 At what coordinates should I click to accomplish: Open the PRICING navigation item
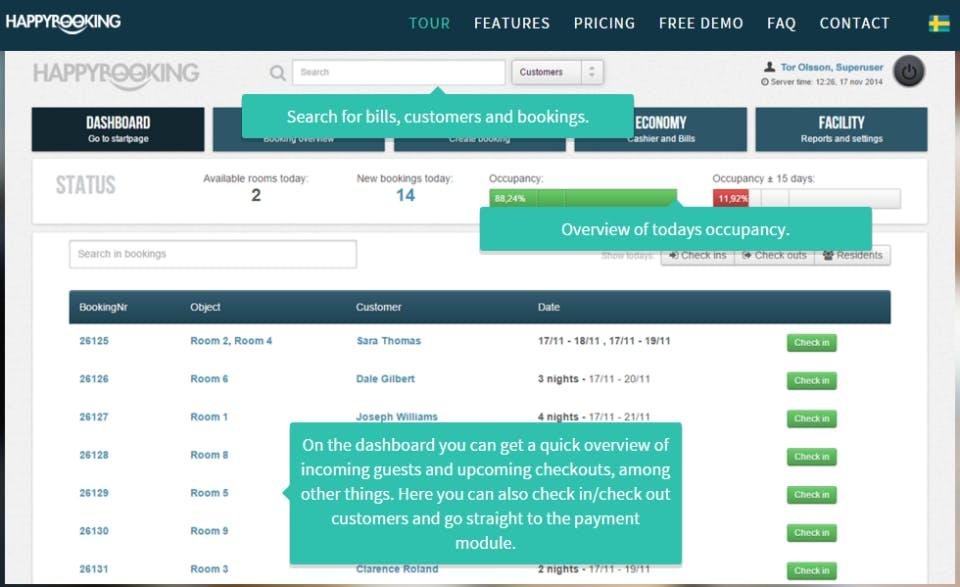click(604, 23)
